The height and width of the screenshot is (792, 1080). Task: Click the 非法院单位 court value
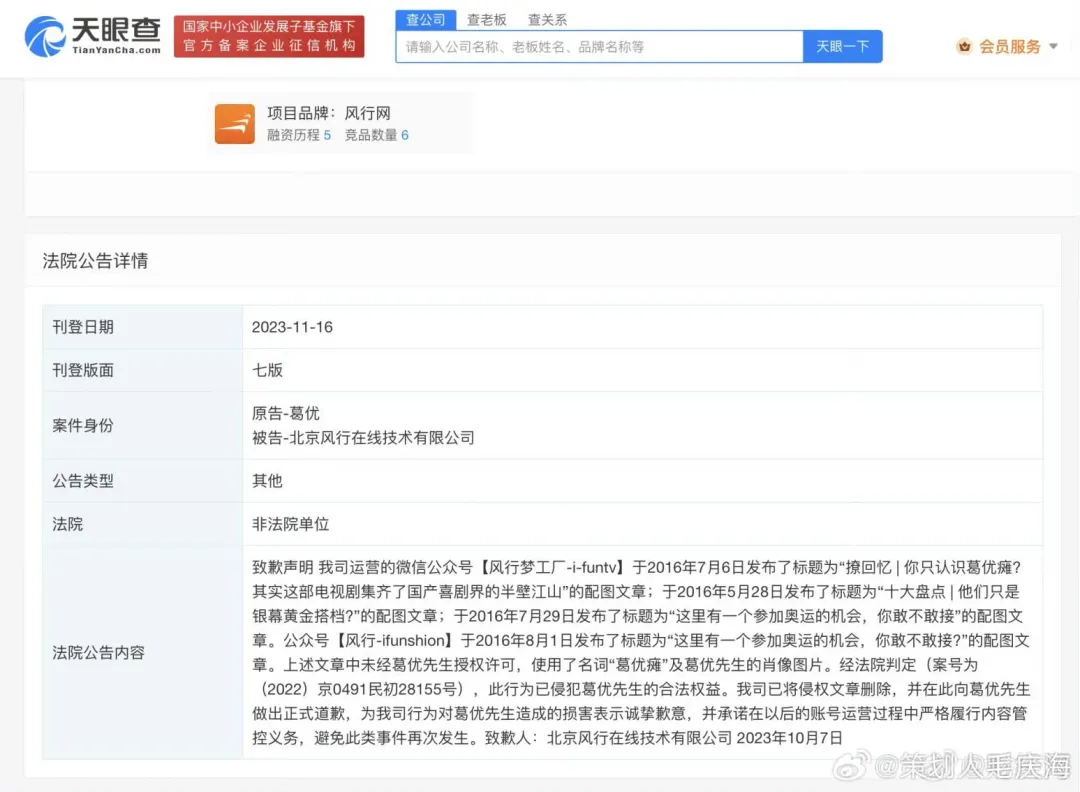291,524
